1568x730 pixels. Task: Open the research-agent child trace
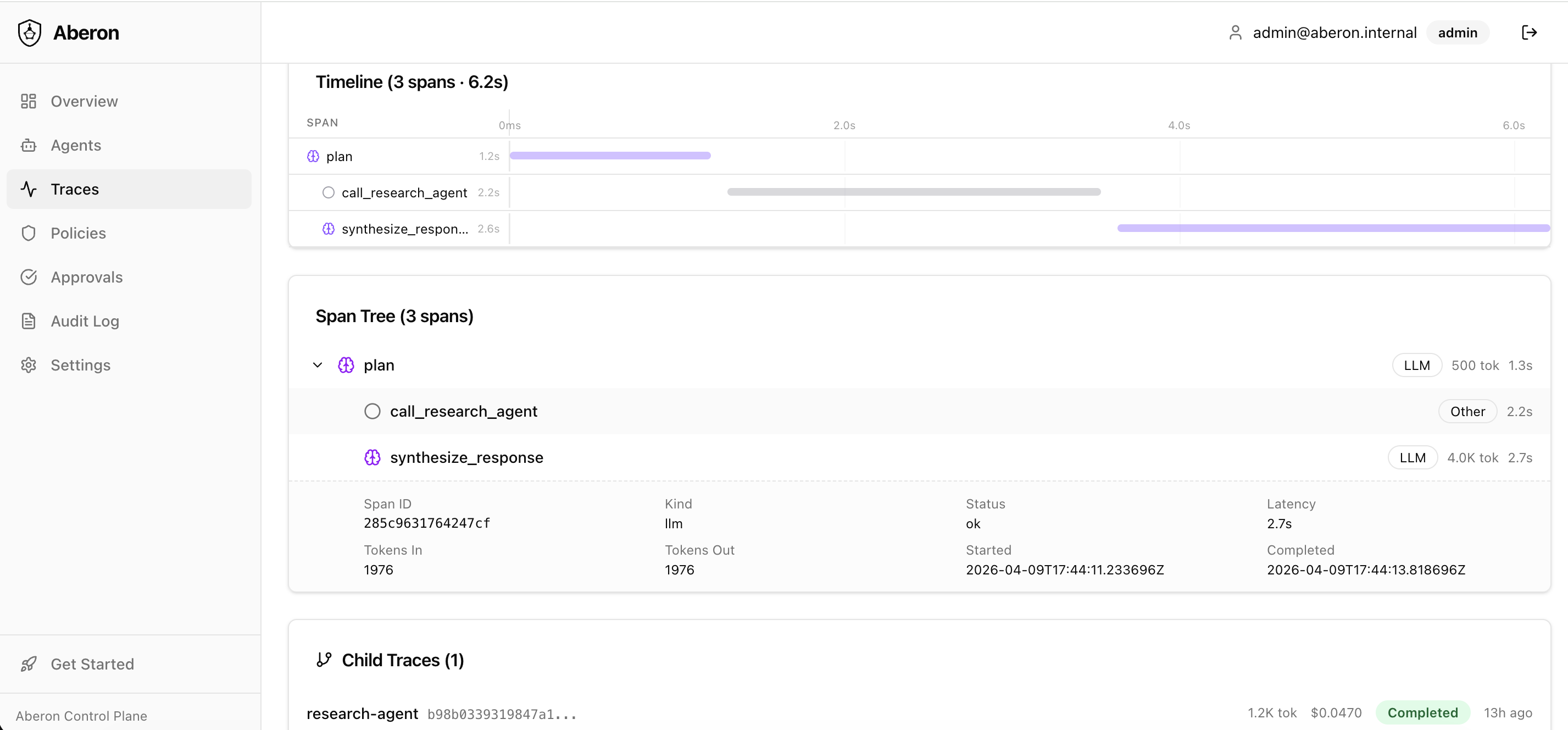click(x=362, y=713)
